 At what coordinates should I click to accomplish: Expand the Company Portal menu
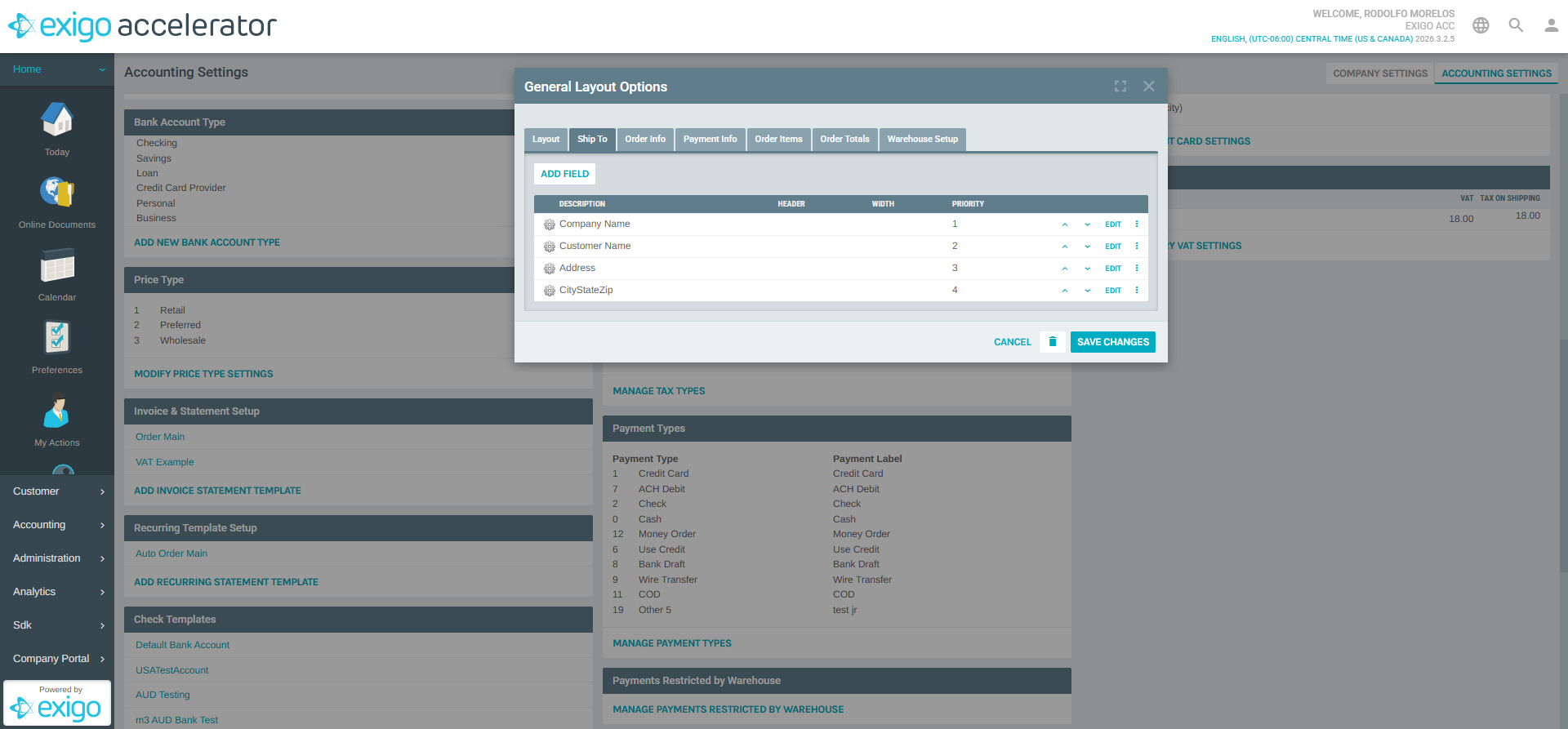57,659
